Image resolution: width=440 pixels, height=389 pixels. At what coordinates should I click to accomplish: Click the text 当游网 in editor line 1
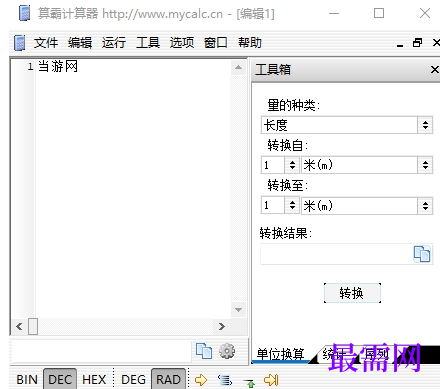coord(58,66)
